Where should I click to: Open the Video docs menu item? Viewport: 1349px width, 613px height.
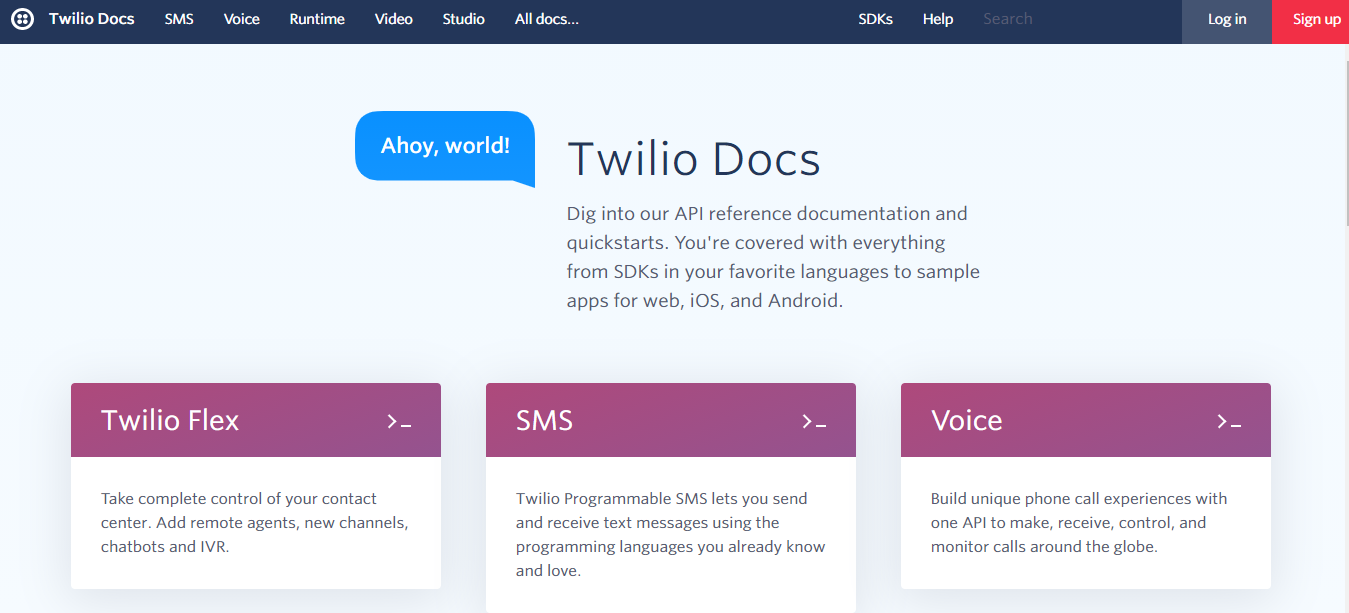click(x=394, y=19)
